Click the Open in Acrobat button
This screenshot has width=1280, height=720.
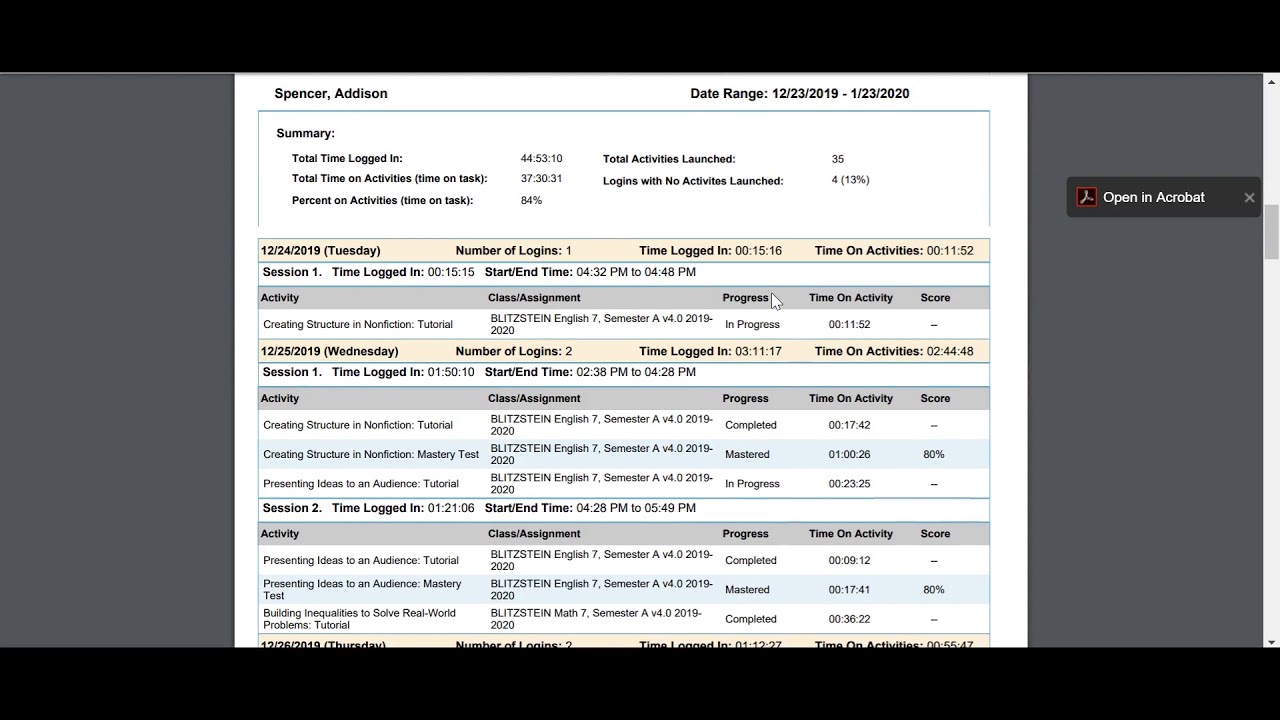(1154, 197)
